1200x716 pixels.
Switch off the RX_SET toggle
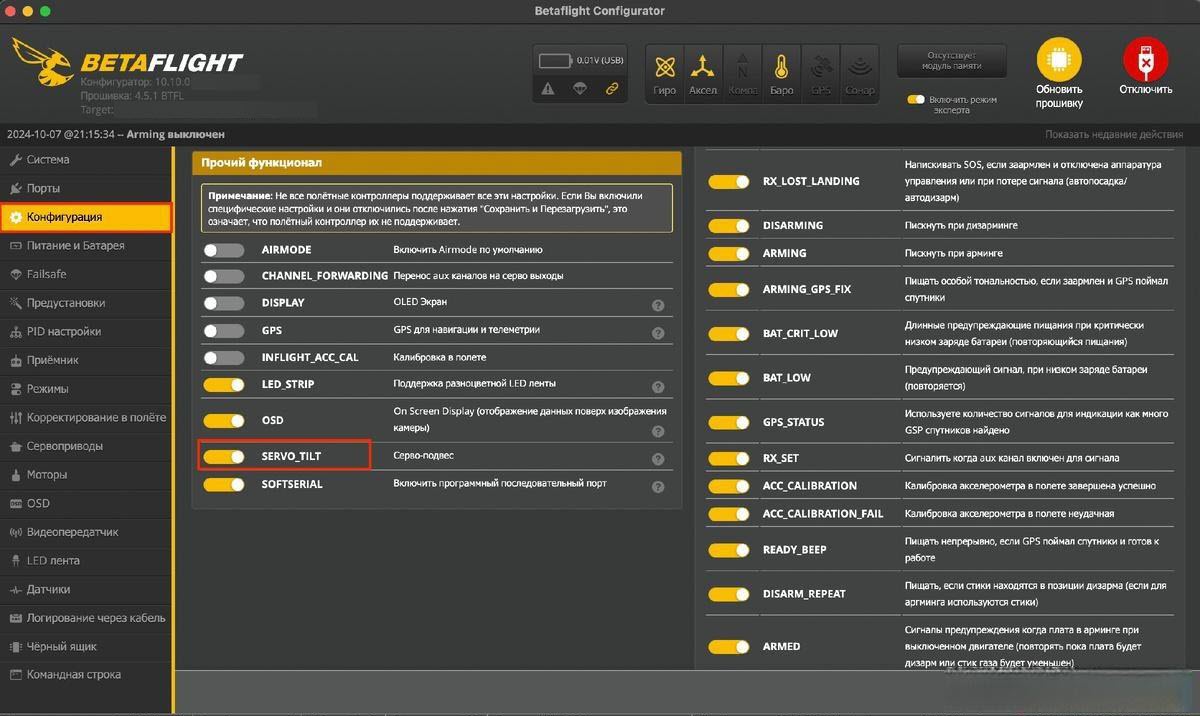(729, 458)
